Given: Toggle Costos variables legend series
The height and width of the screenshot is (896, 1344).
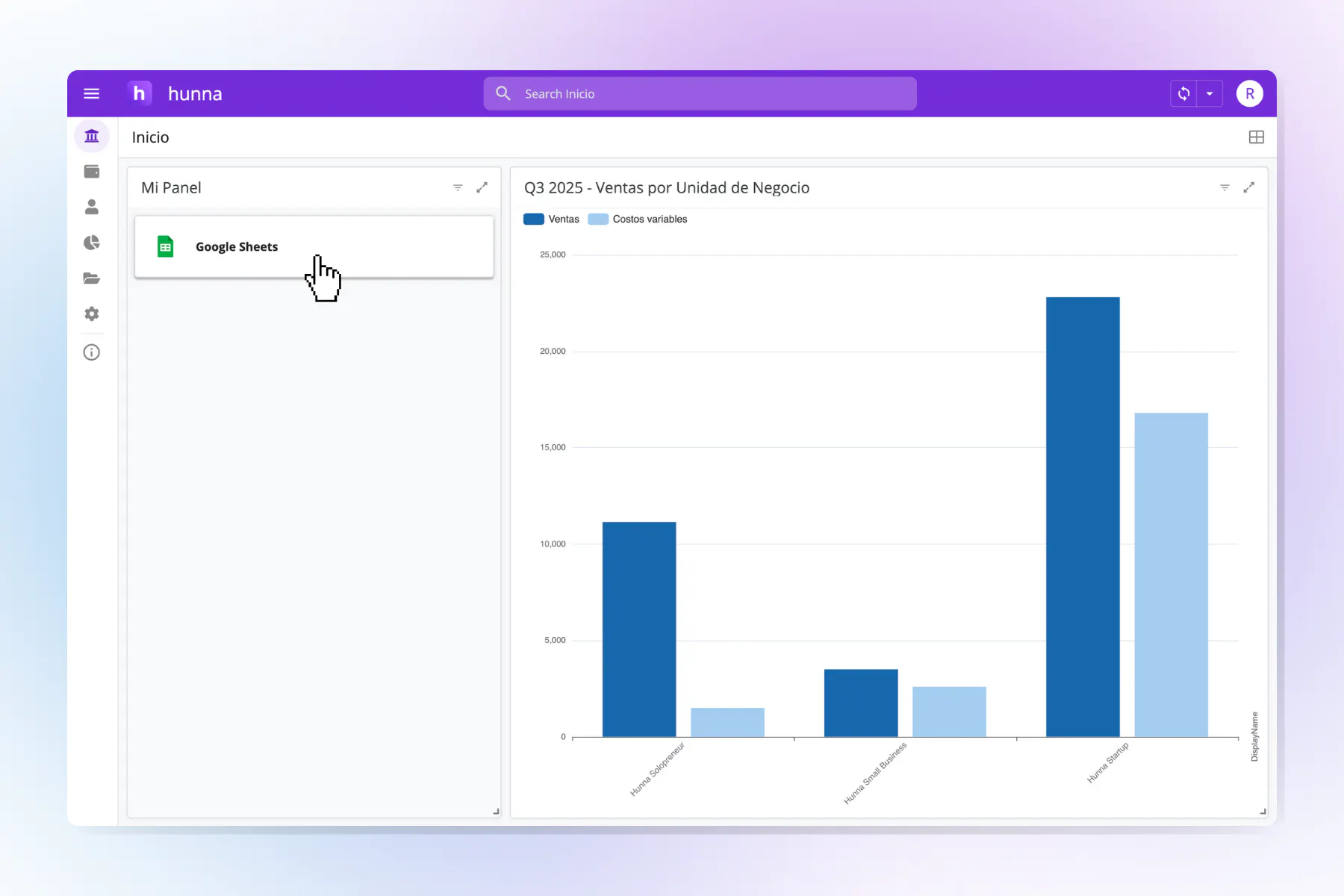Looking at the screenshot, I should click(x=638, y=219).
